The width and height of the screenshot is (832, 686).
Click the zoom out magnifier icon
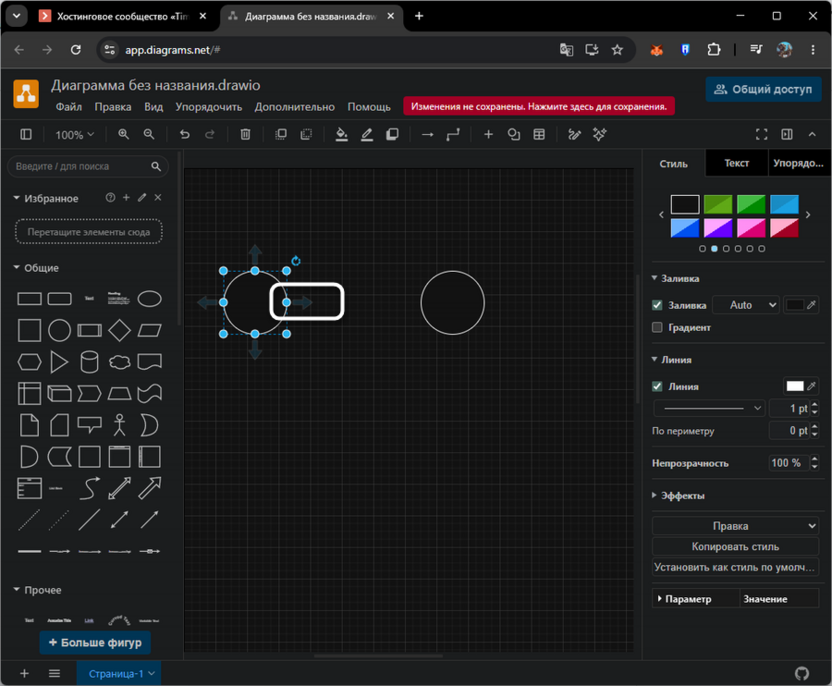click(149, 134)
